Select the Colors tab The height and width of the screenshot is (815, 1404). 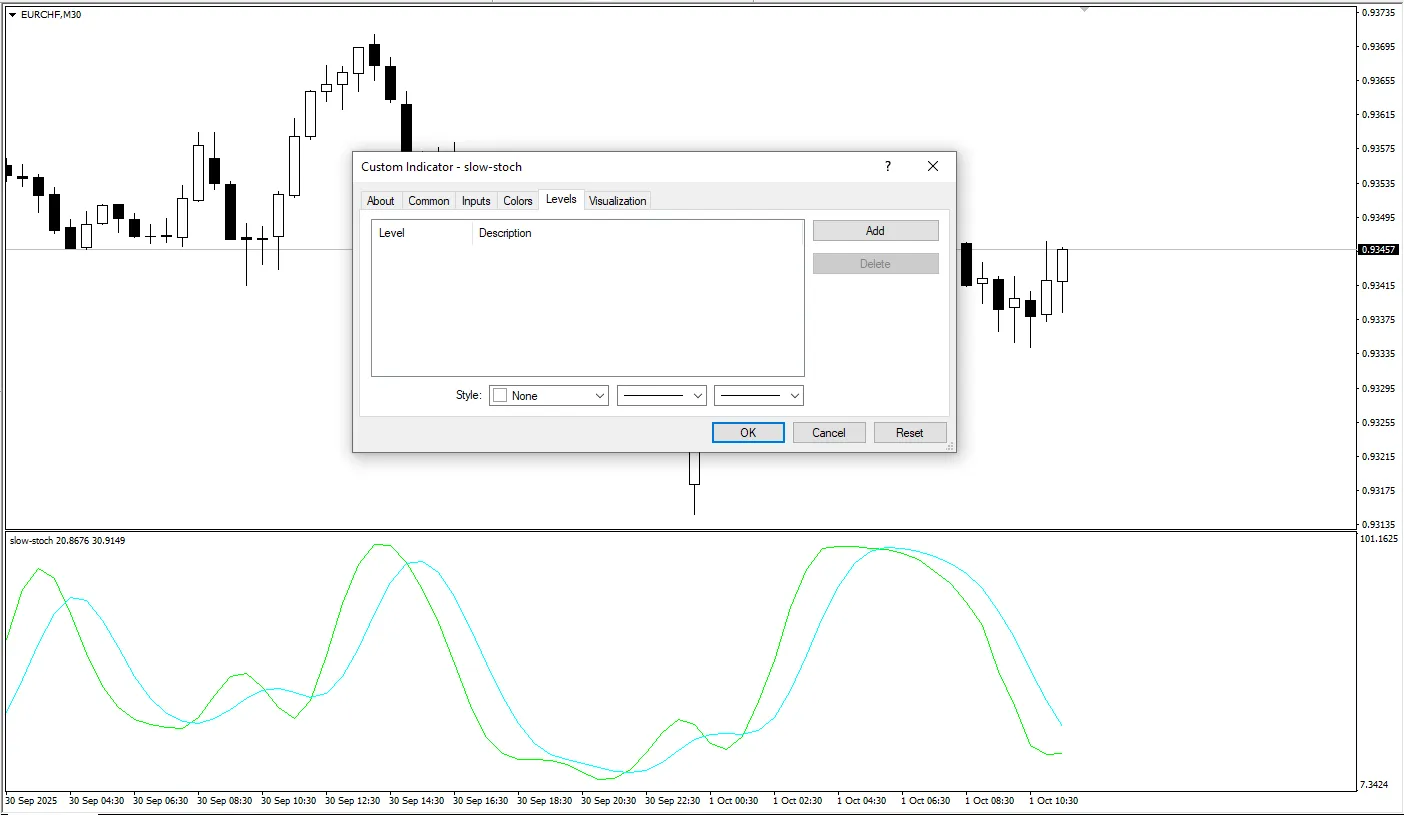[517, 201]
